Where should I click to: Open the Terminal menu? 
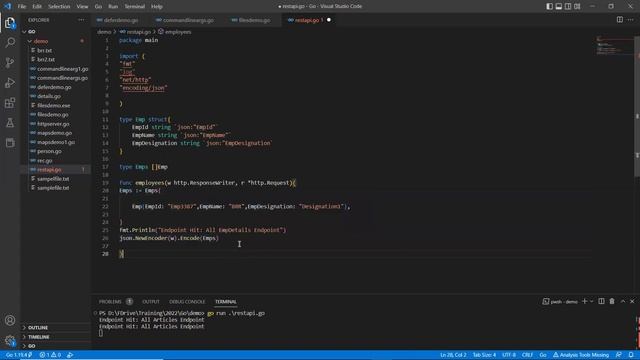135,7
